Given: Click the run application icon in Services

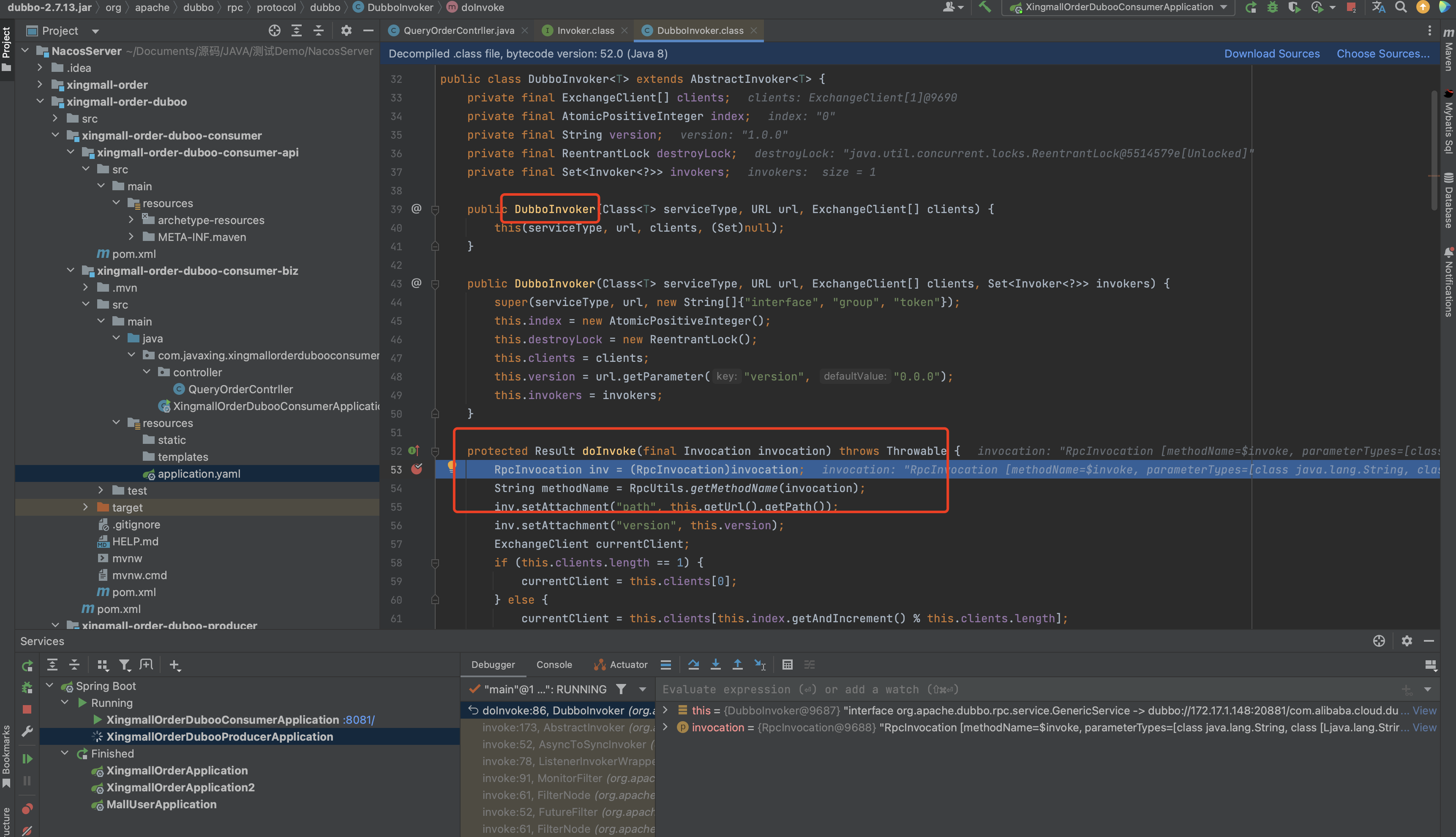Looking at the screenshot, I should (x=27, y=665).
